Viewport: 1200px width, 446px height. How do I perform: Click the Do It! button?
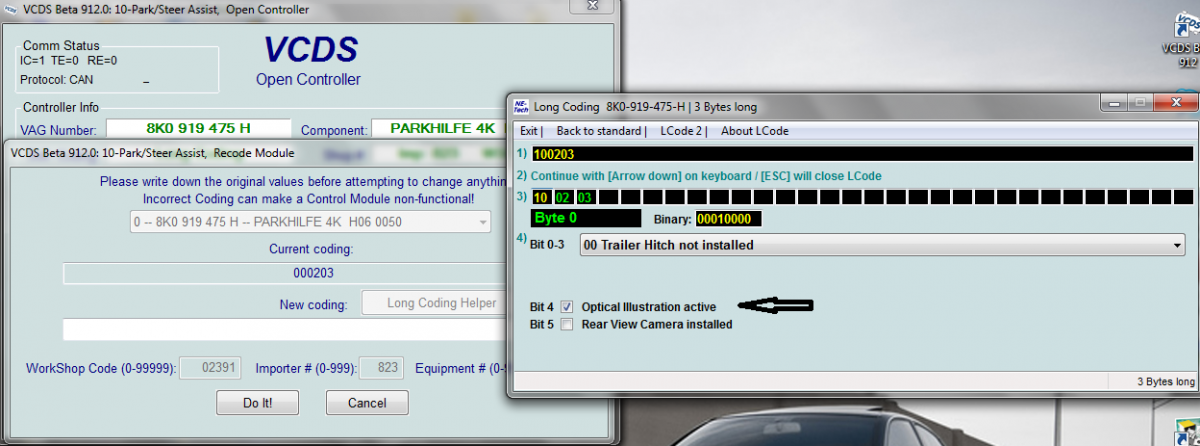pos(258,403)
